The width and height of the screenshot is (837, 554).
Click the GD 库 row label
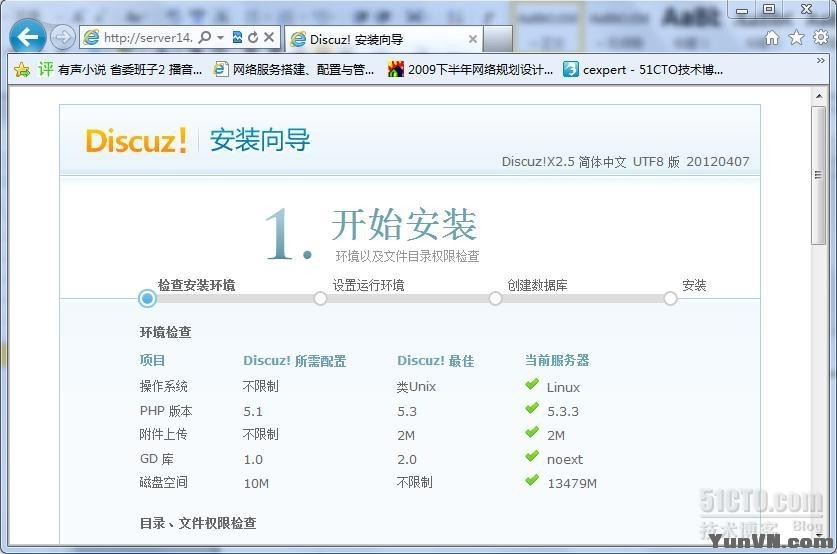coord(156,459)
